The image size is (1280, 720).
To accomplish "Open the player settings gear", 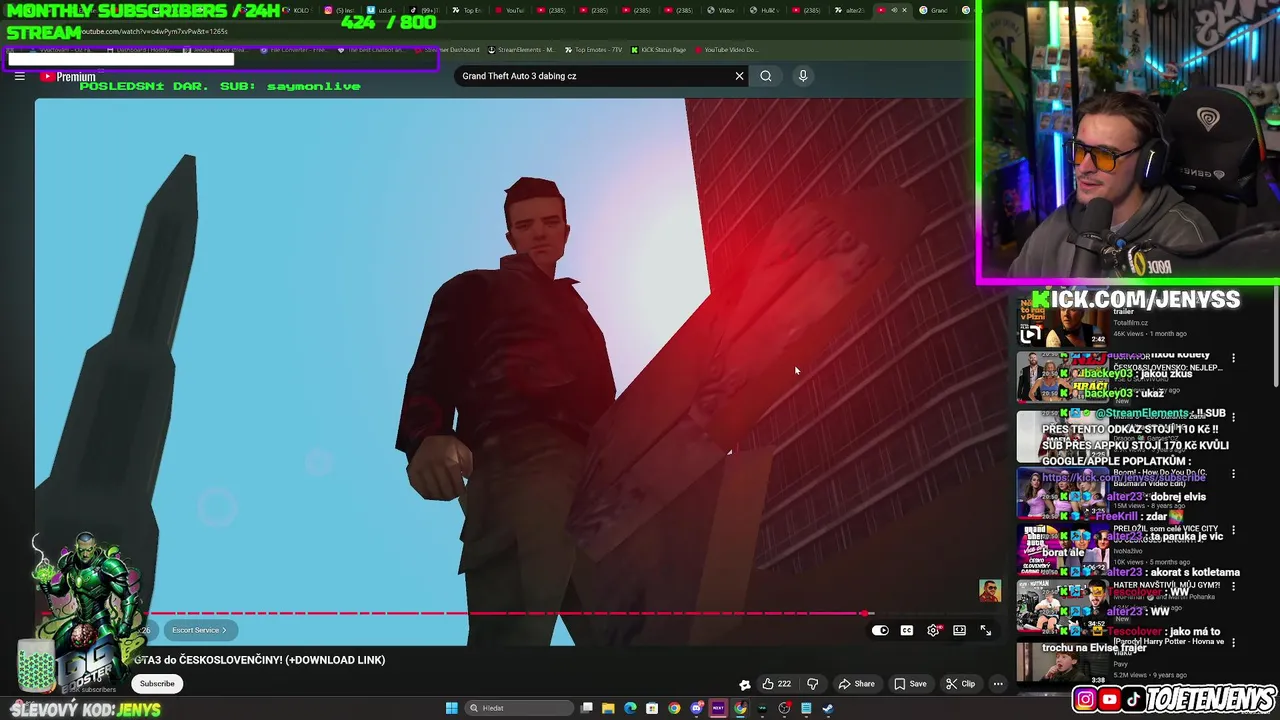I will [x=933, y=630].
